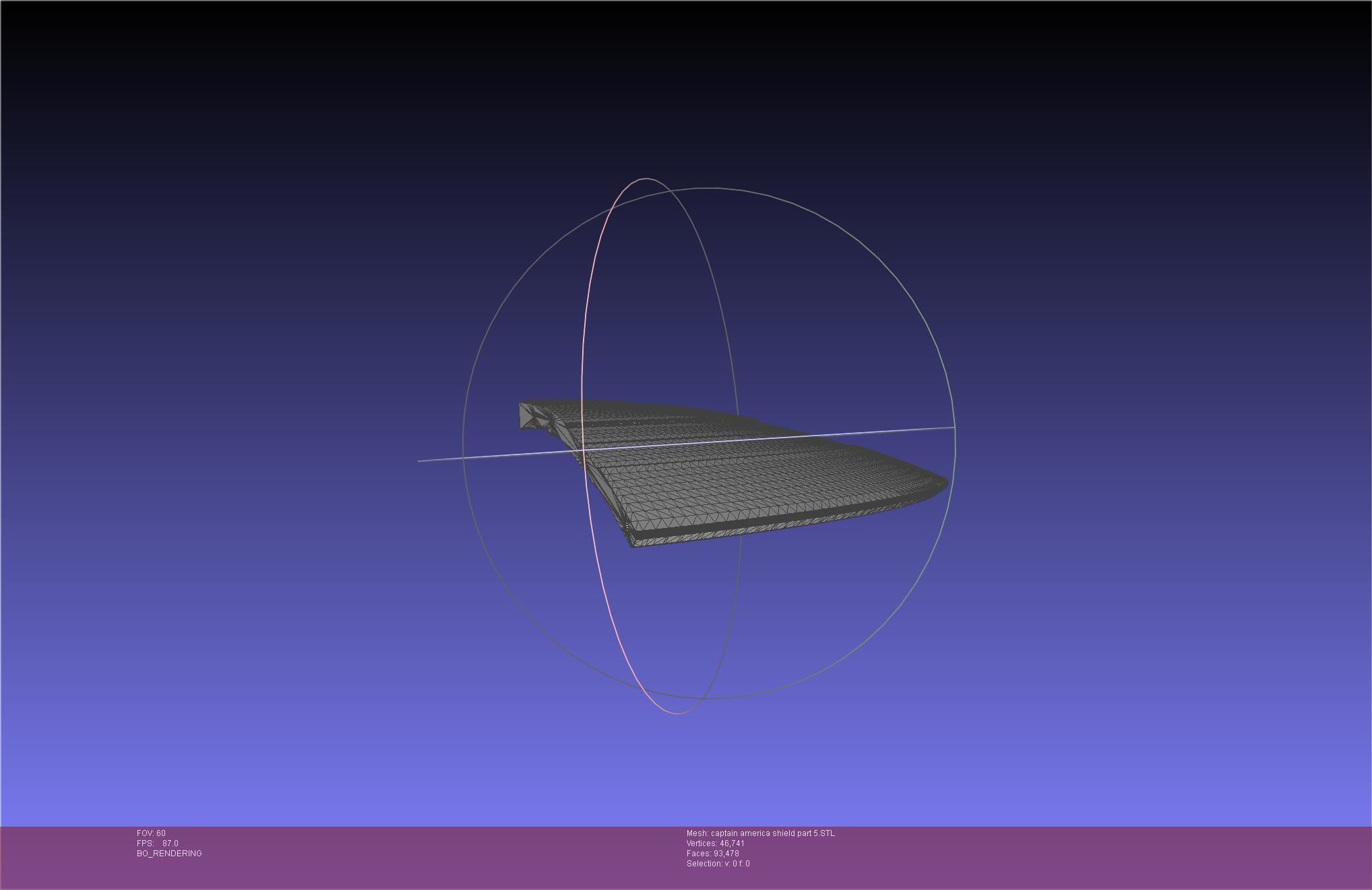
Task: Click the Vertices: 46,741 count
Action: 716,843
